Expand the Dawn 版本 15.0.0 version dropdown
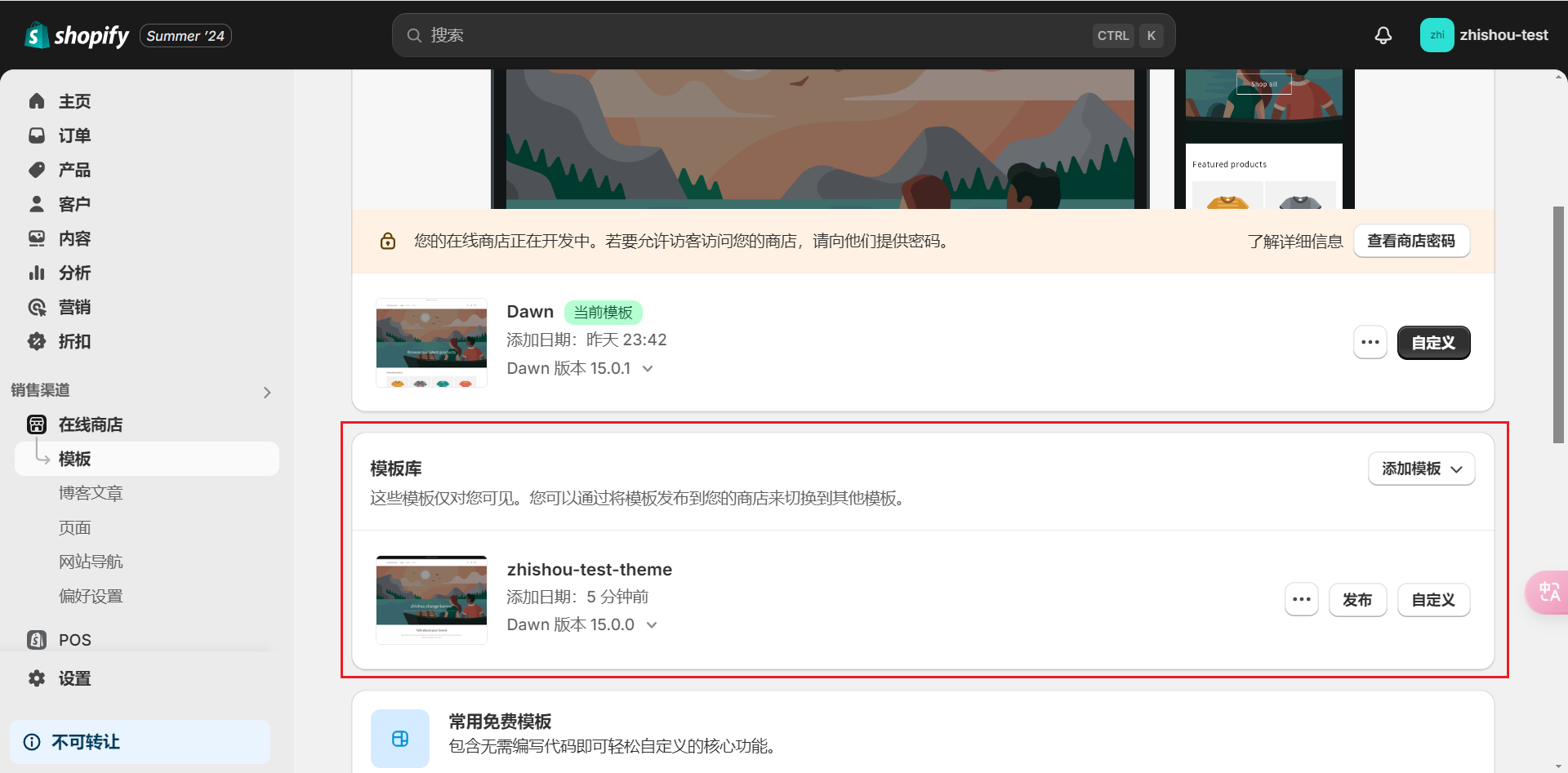 [x=652, y=625]
